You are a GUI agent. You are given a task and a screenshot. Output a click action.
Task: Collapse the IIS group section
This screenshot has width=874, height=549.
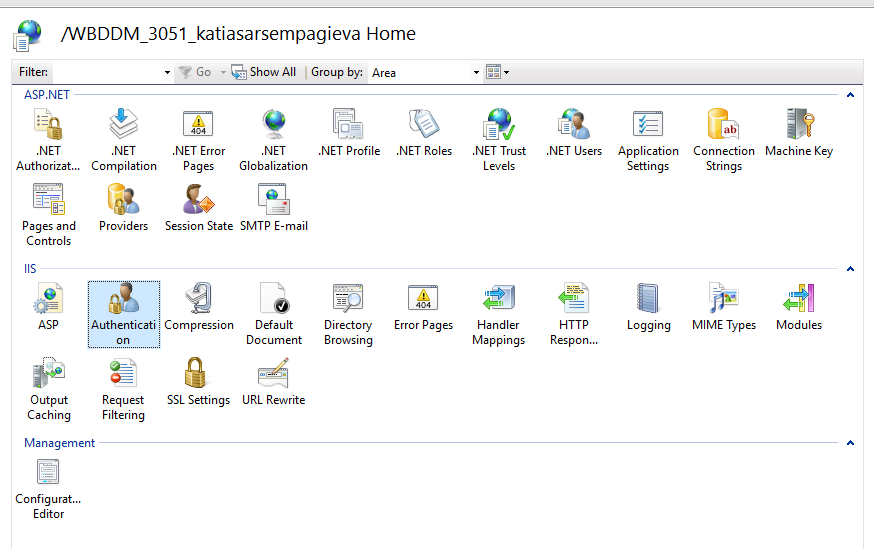coord(850,269)
